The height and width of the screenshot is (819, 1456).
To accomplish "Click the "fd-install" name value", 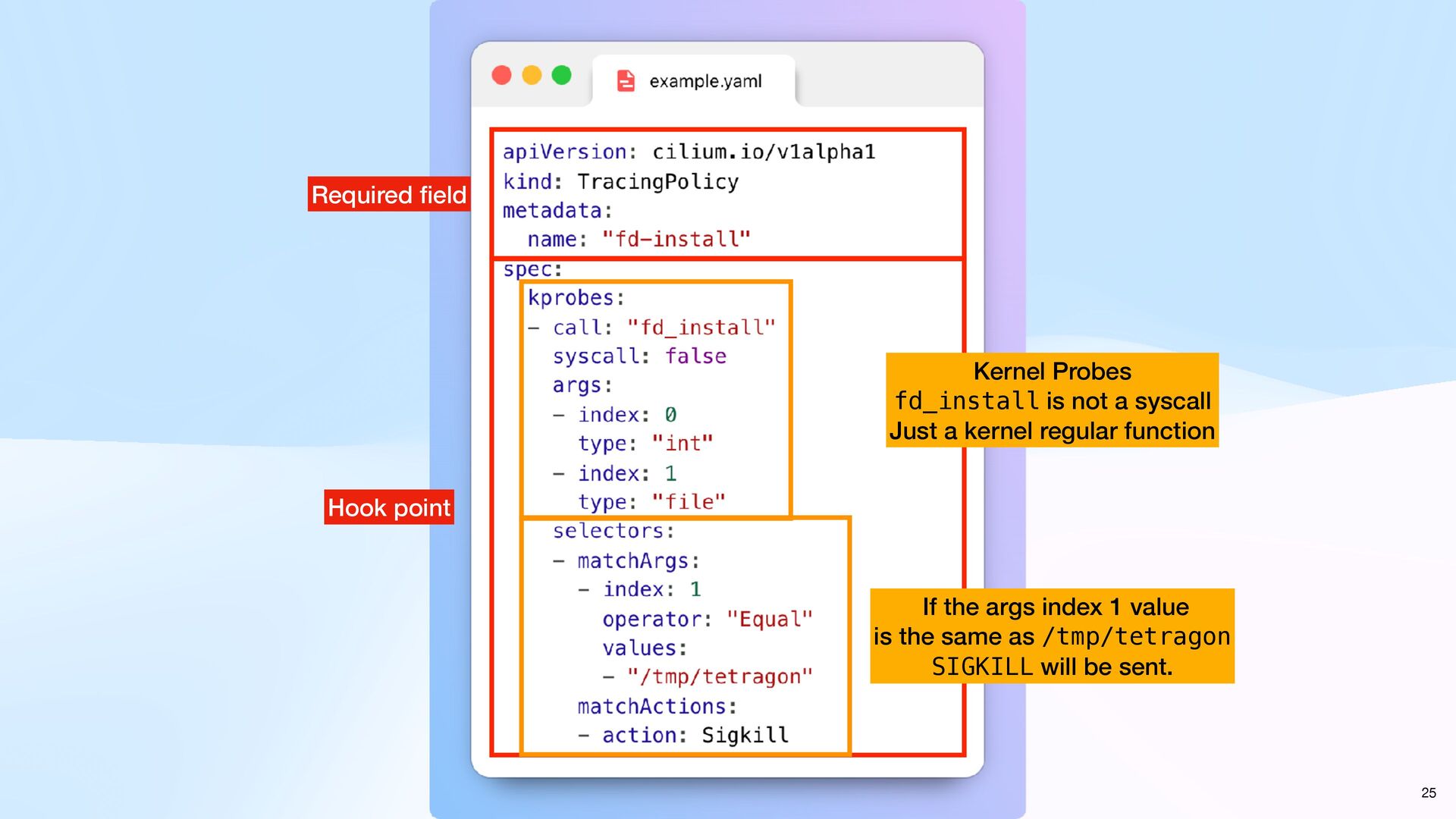I will pos(676,240).
